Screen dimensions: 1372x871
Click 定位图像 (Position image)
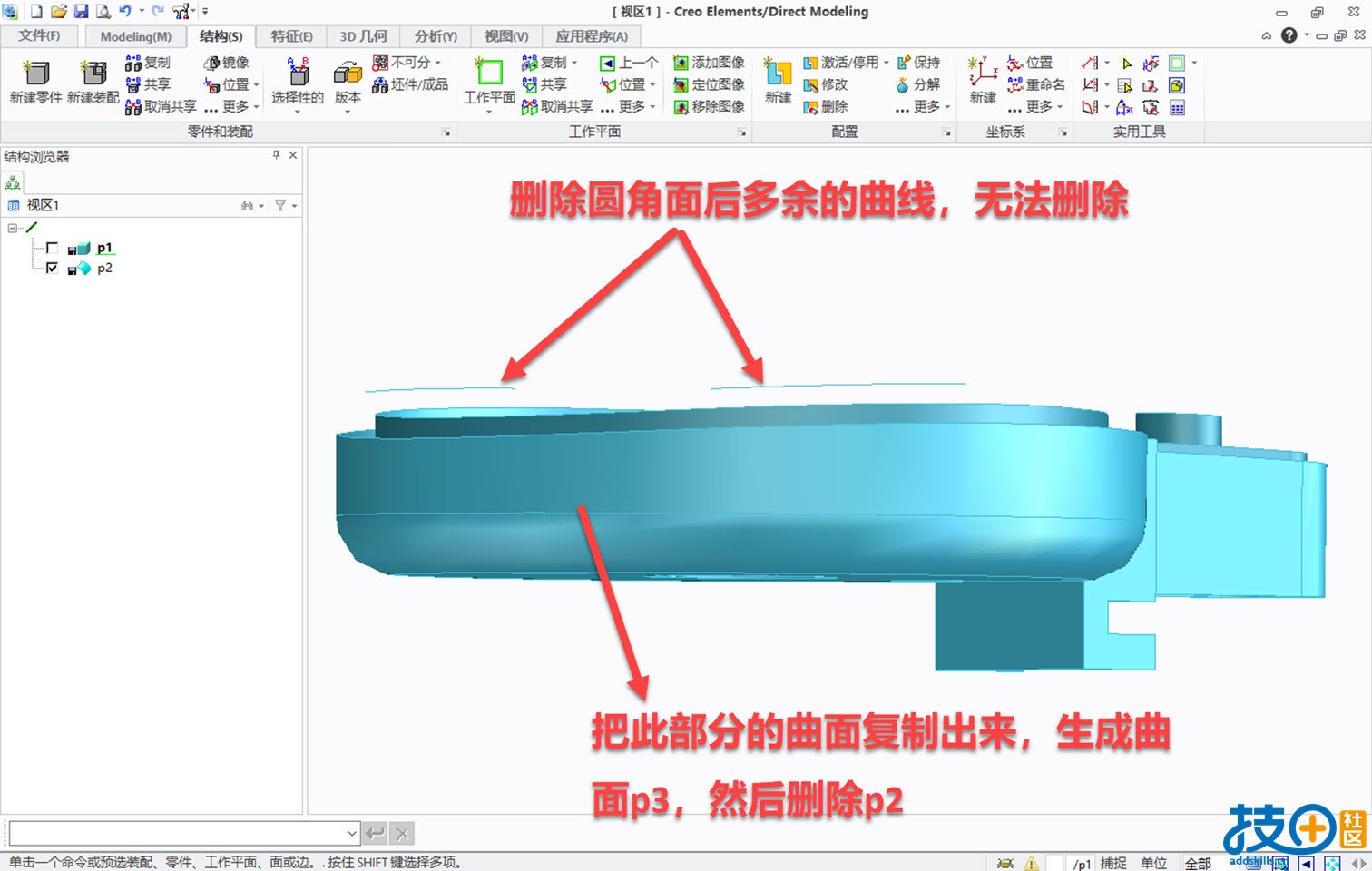point(709,84)
